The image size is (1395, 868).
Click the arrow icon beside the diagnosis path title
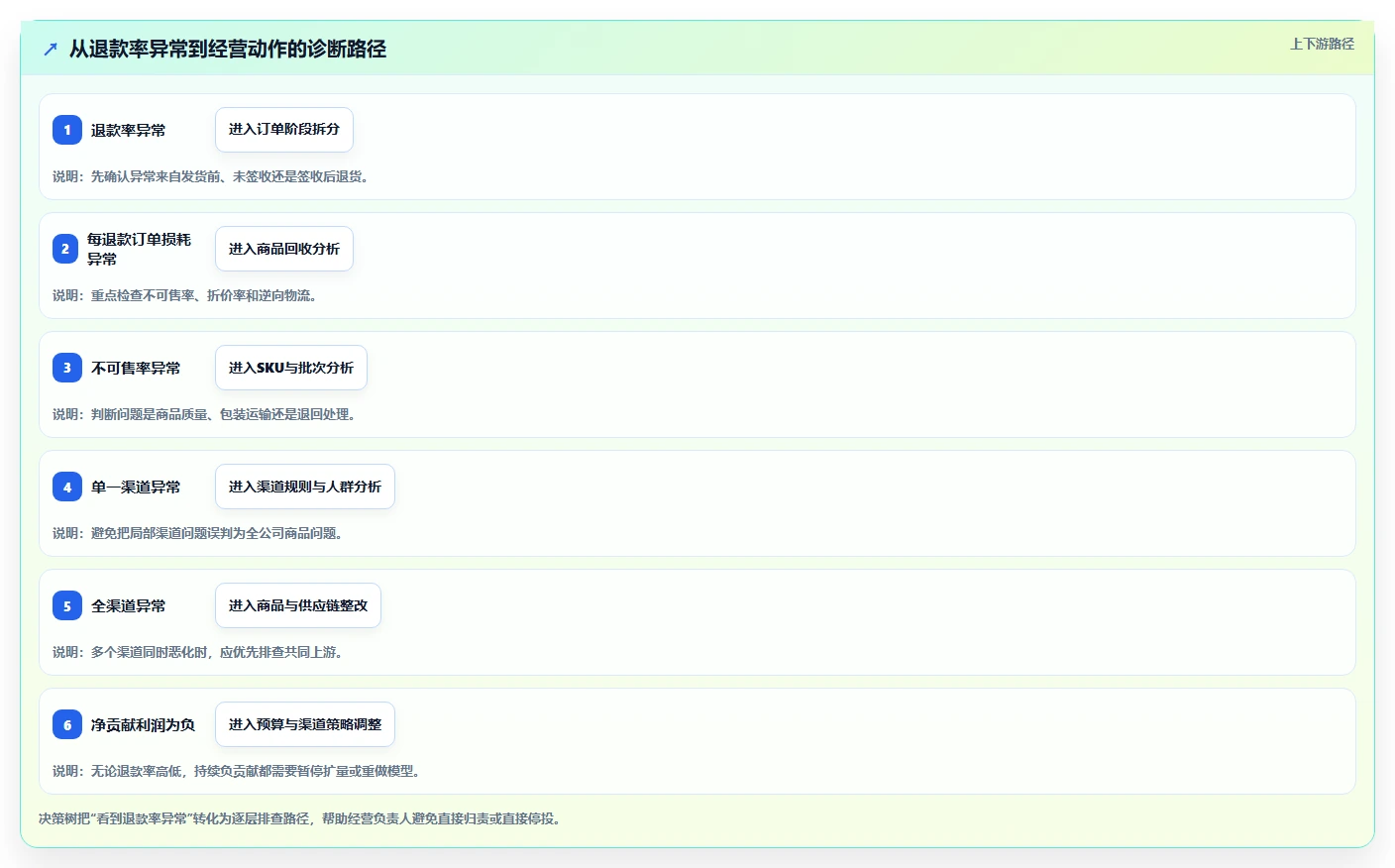[x=51, y=49]
